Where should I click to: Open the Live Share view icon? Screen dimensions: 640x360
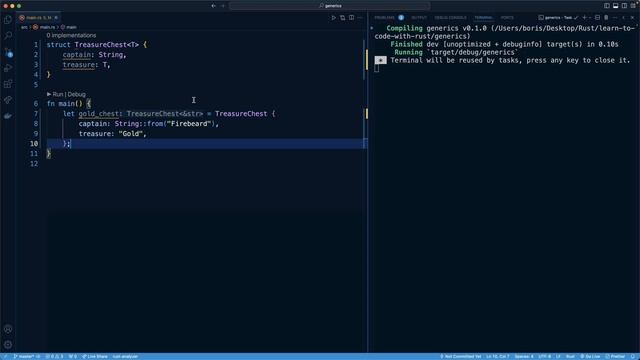coord(8,100)
